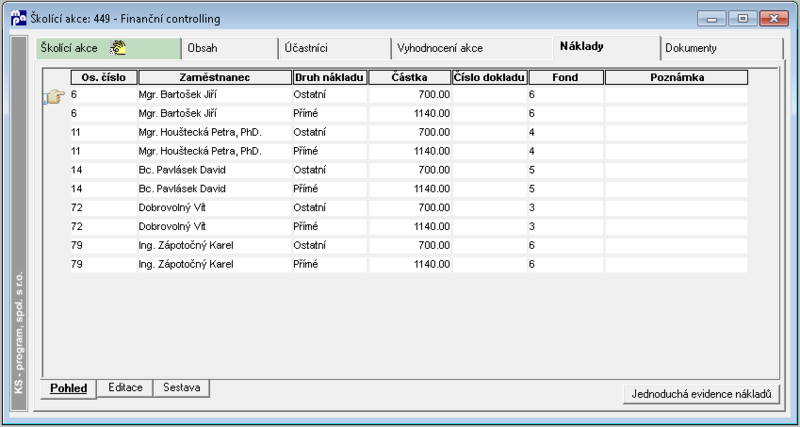800x427 pixels.
Task: Minimize the Školící akce window
Action: 712,19
